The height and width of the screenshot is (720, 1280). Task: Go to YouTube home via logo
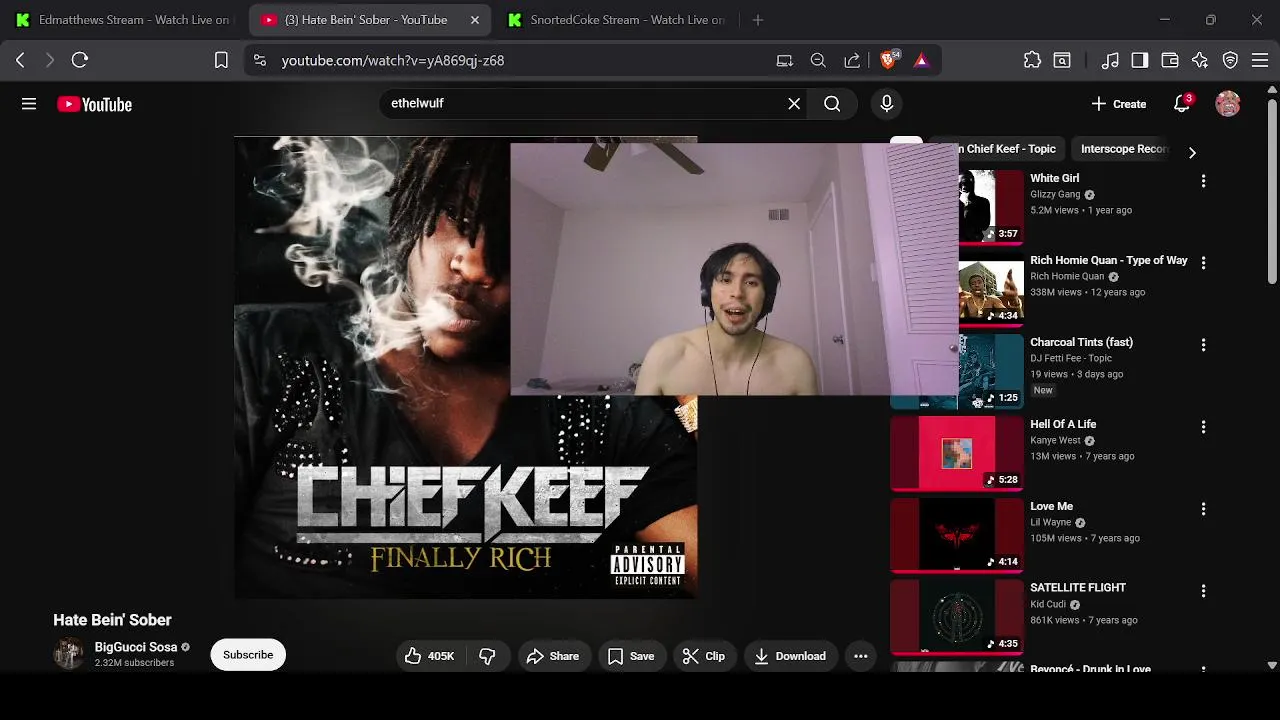pos(94,104)
